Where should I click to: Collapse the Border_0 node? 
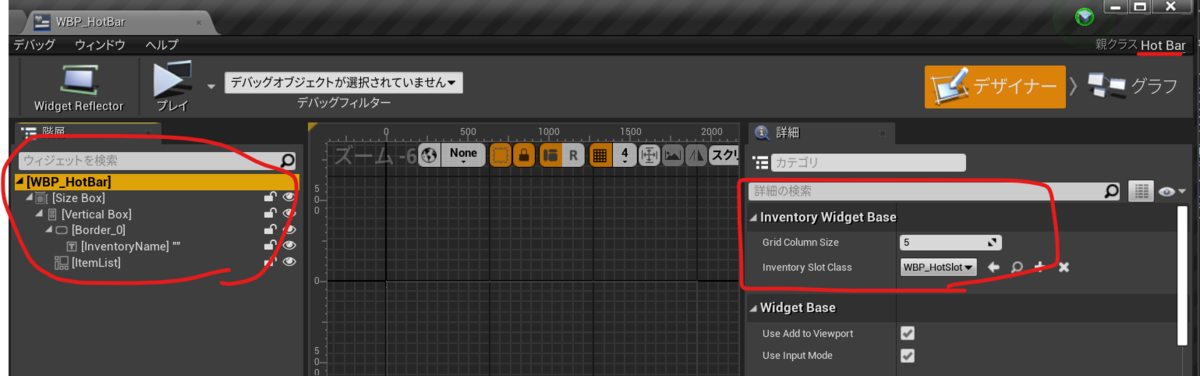pyautogui.click(x=48, y=230)
